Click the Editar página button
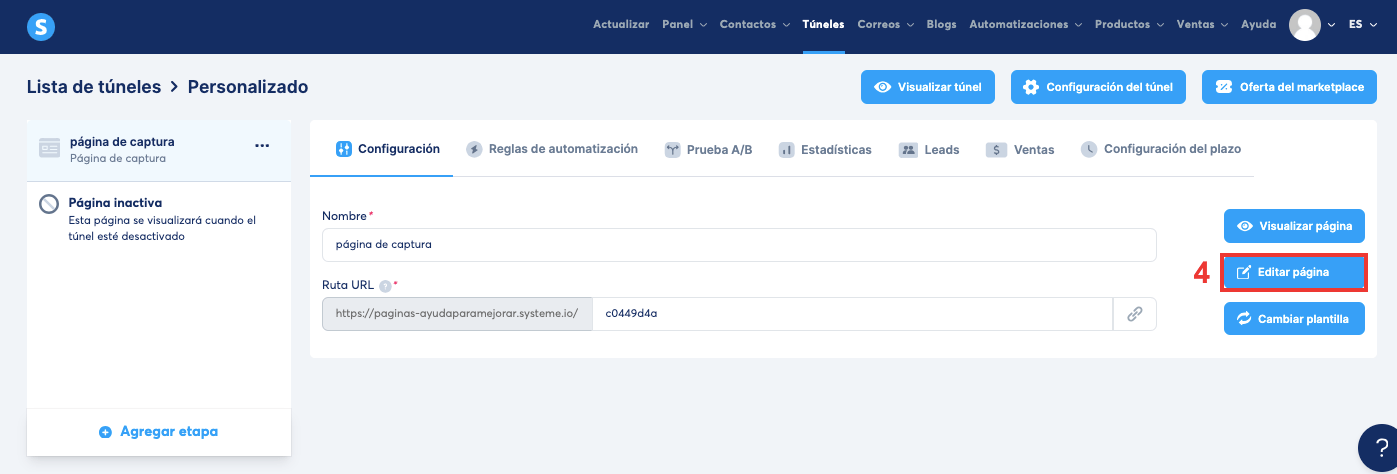 [x=1294, y=272]
